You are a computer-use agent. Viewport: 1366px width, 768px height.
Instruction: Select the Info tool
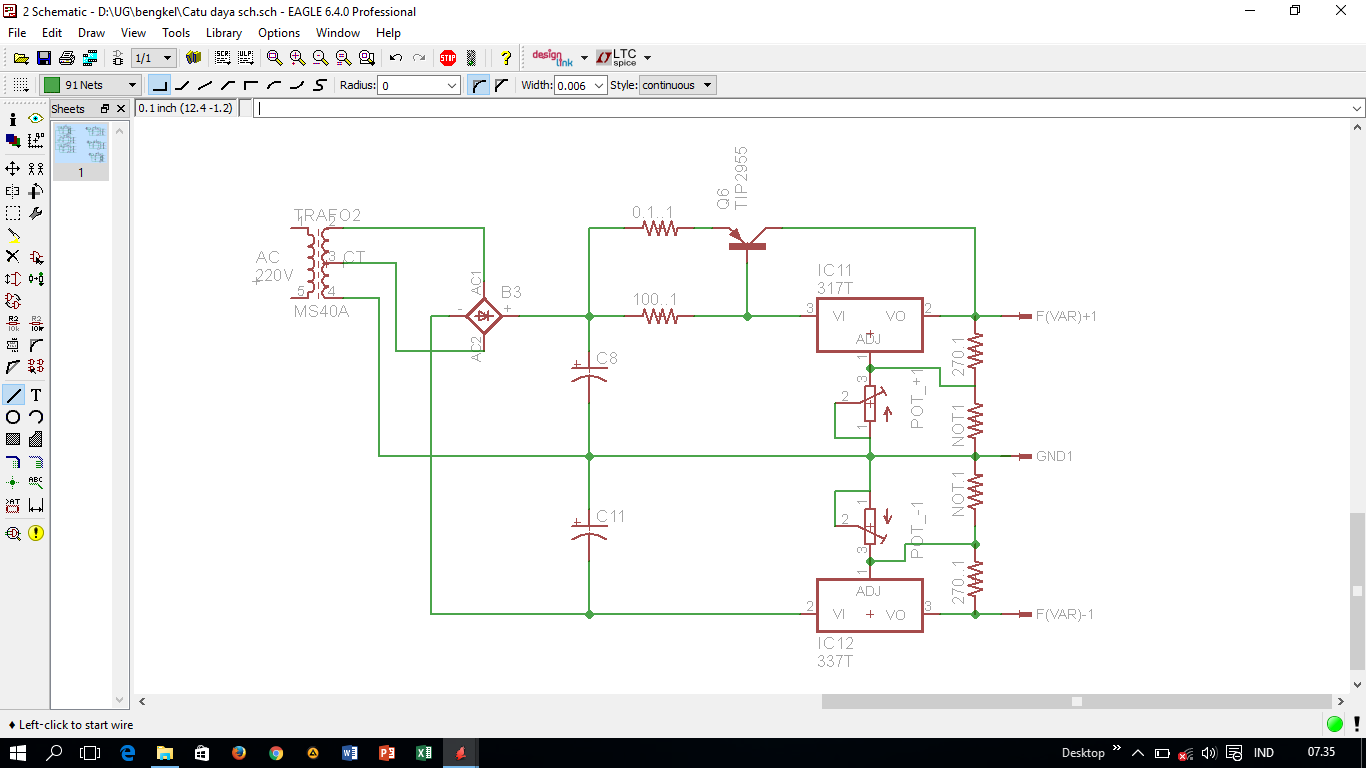coord(13,118)
